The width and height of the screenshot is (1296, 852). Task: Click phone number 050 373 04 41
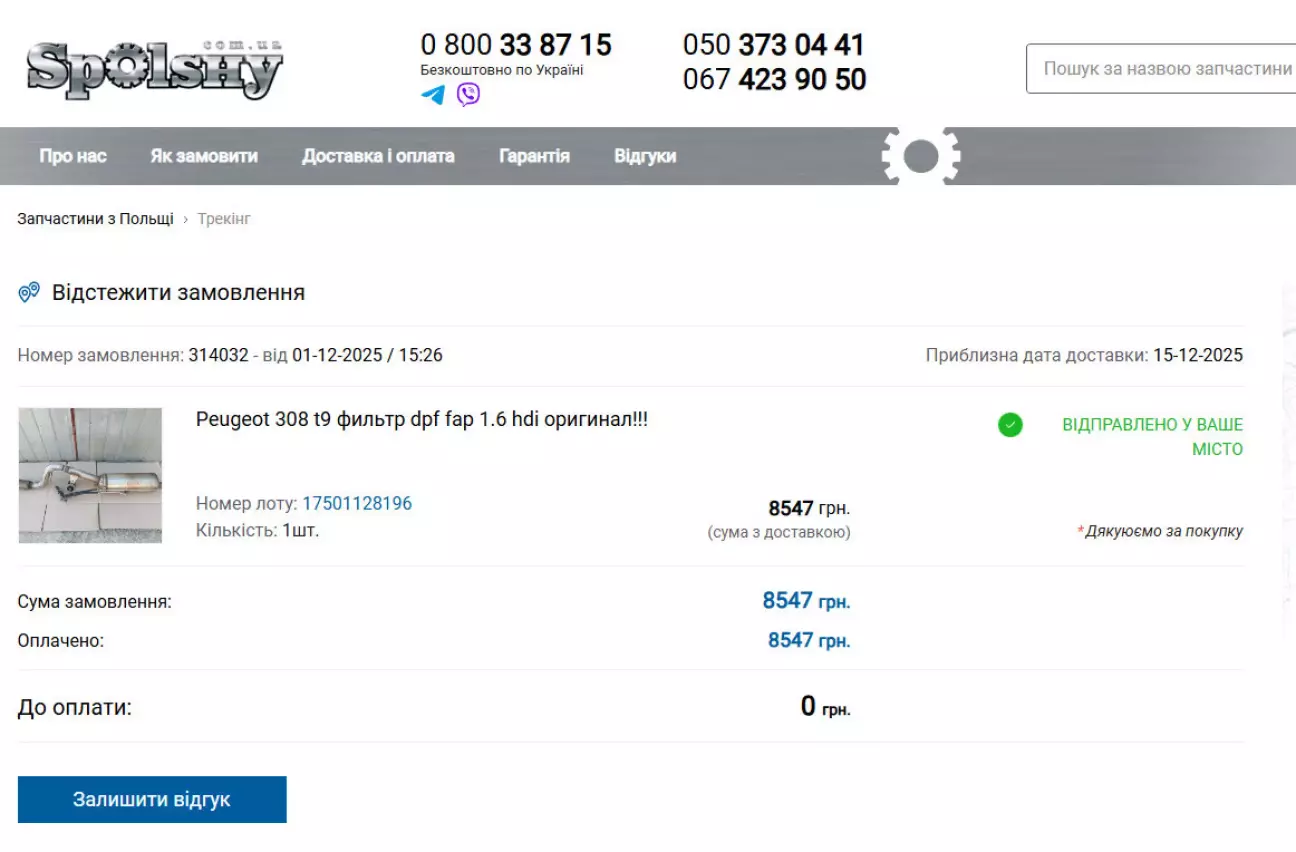pyautogui.click(x=773, y=45)
